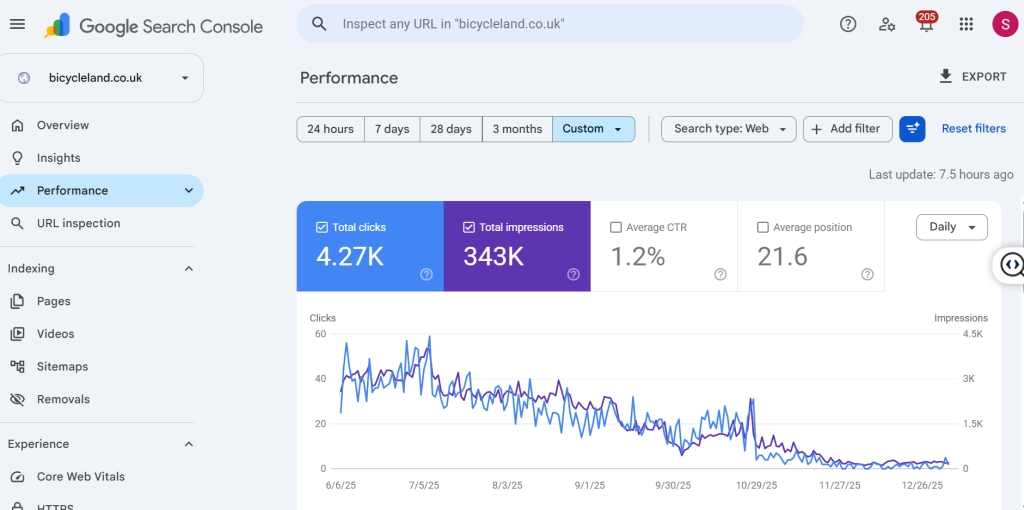Open the Help question mark icon

[848, 24]
